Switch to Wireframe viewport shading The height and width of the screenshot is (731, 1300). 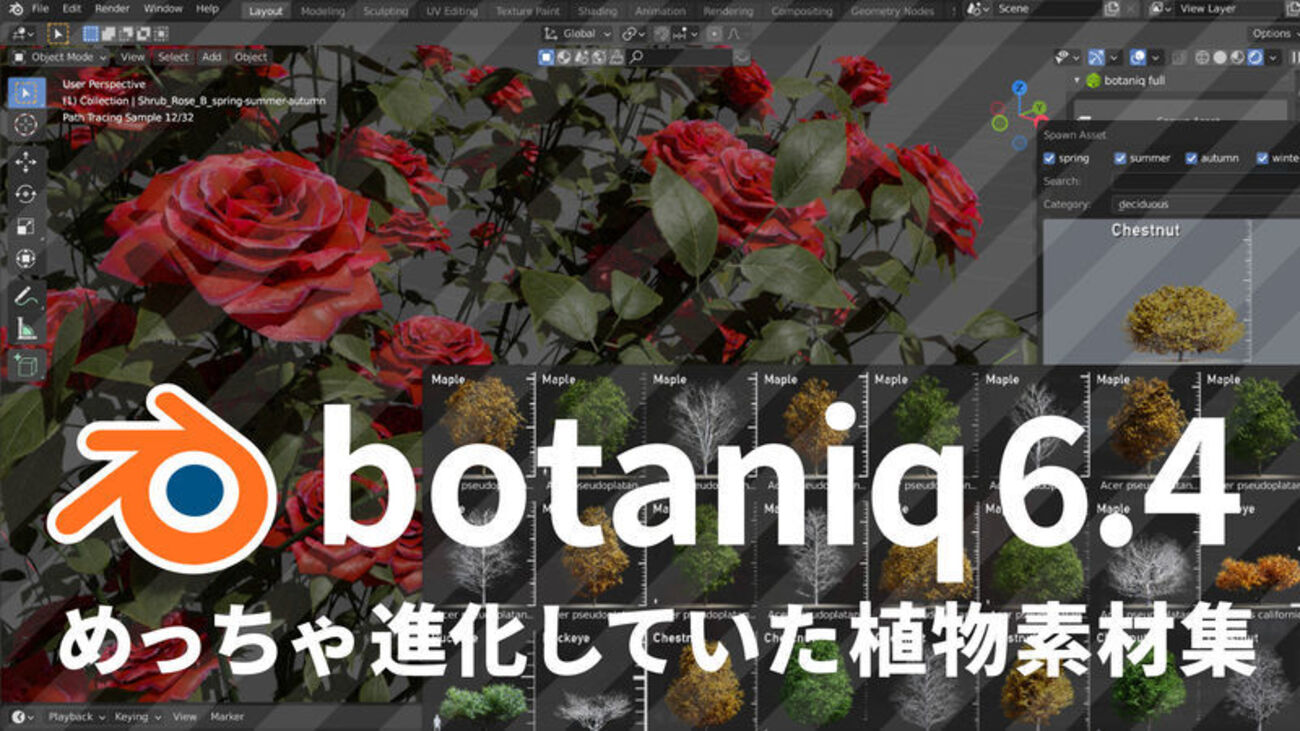point(1204,57)
